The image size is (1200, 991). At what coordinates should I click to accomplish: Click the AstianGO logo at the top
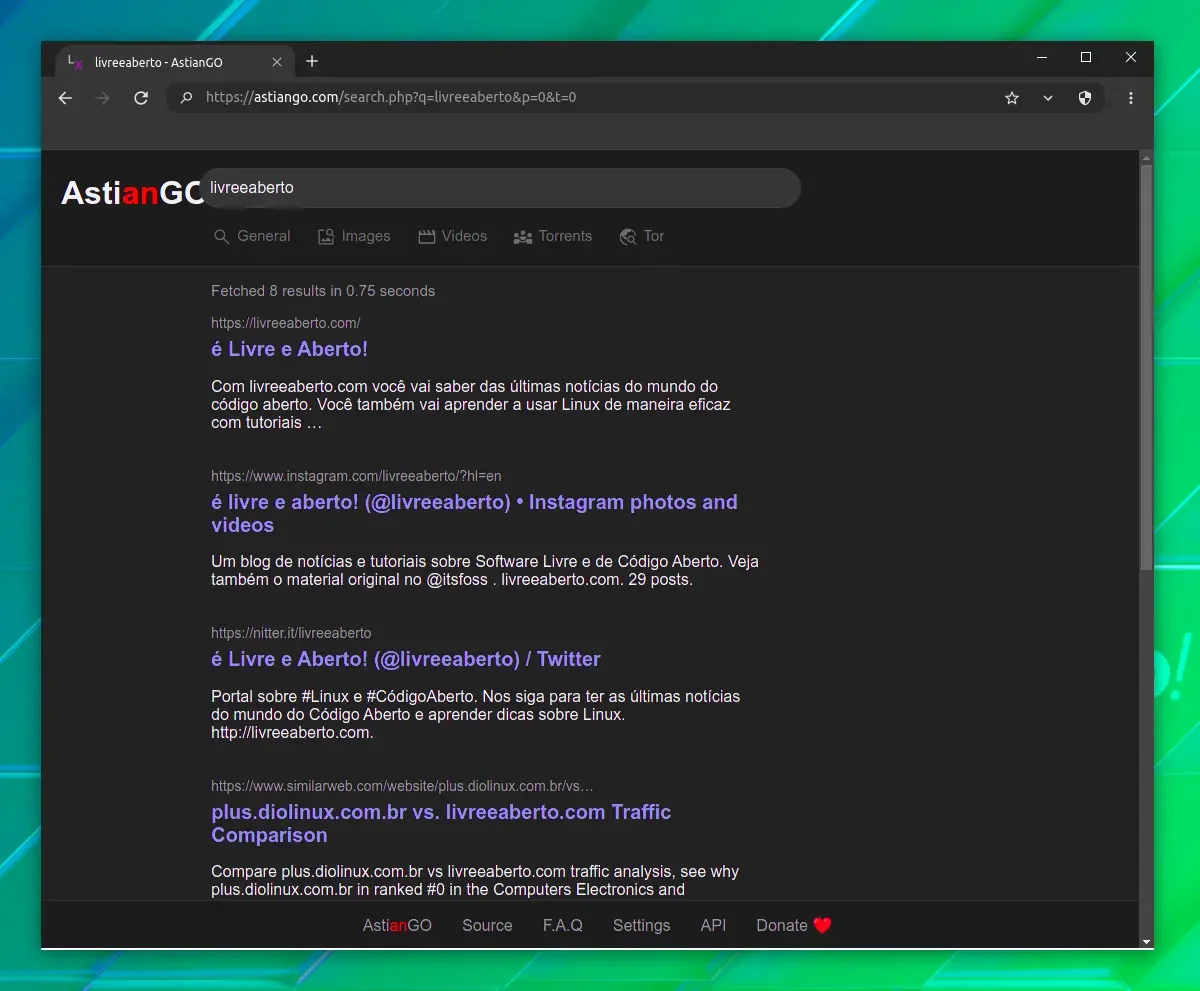tap(133, 193)
